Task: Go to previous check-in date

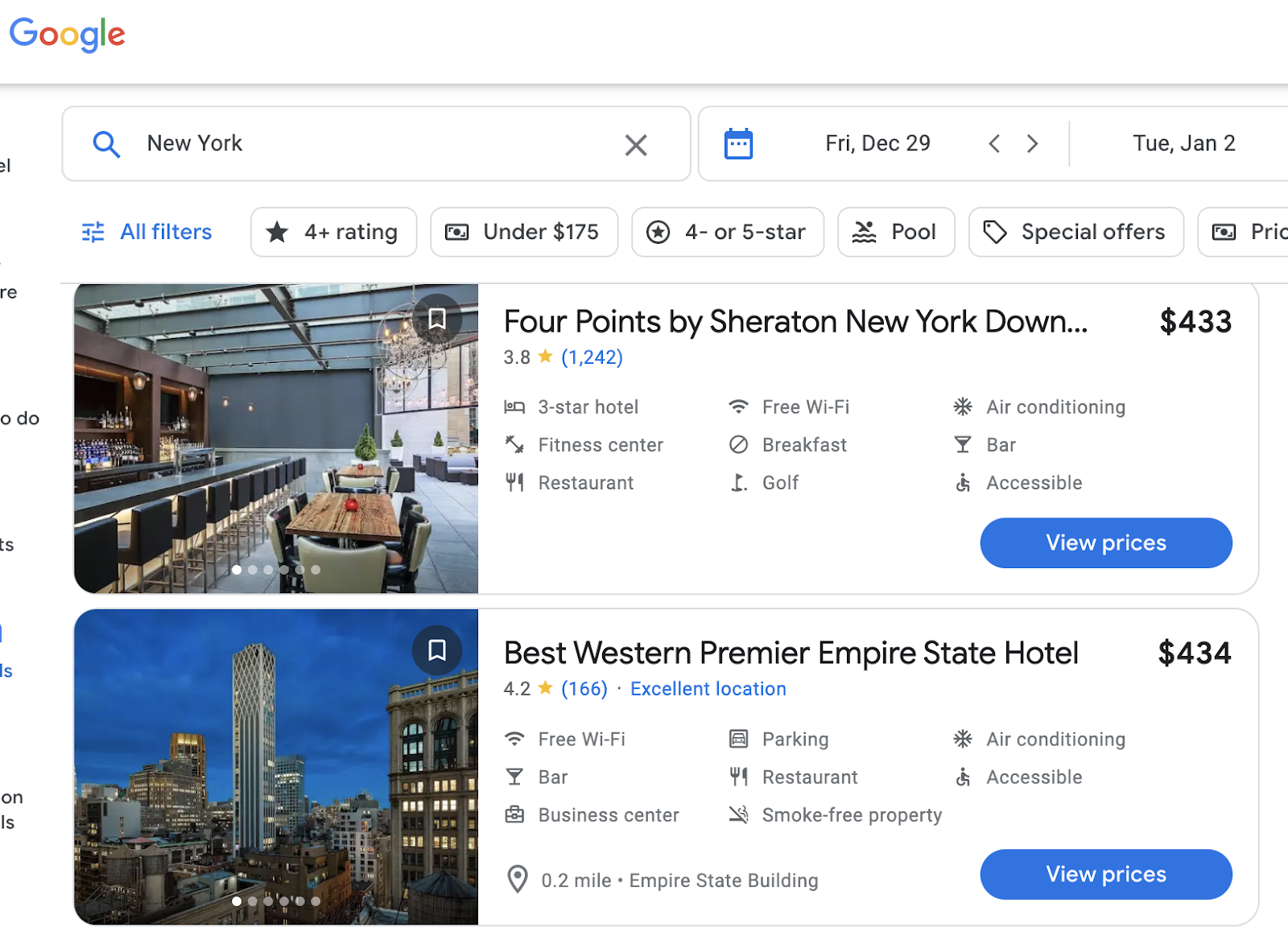Action: point(994,143)
